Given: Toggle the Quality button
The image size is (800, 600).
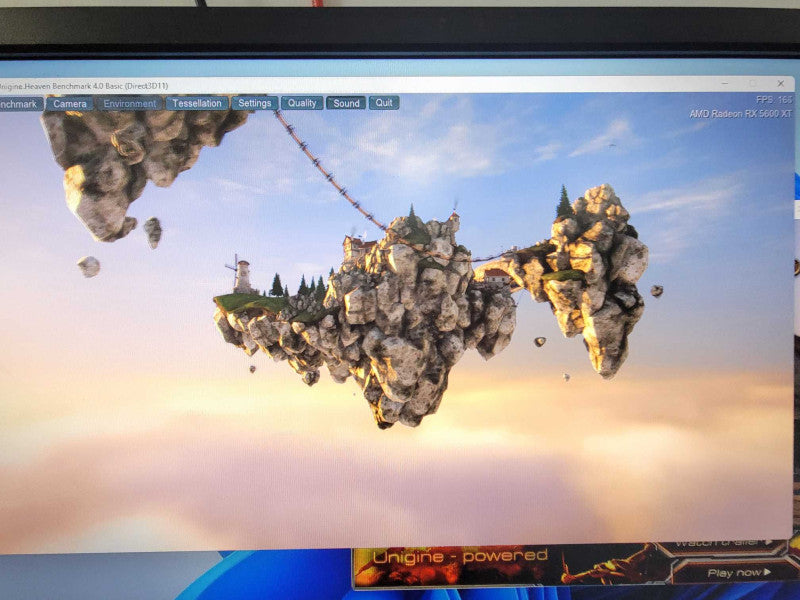Looking at the screenshot, I should click(302, 103).
